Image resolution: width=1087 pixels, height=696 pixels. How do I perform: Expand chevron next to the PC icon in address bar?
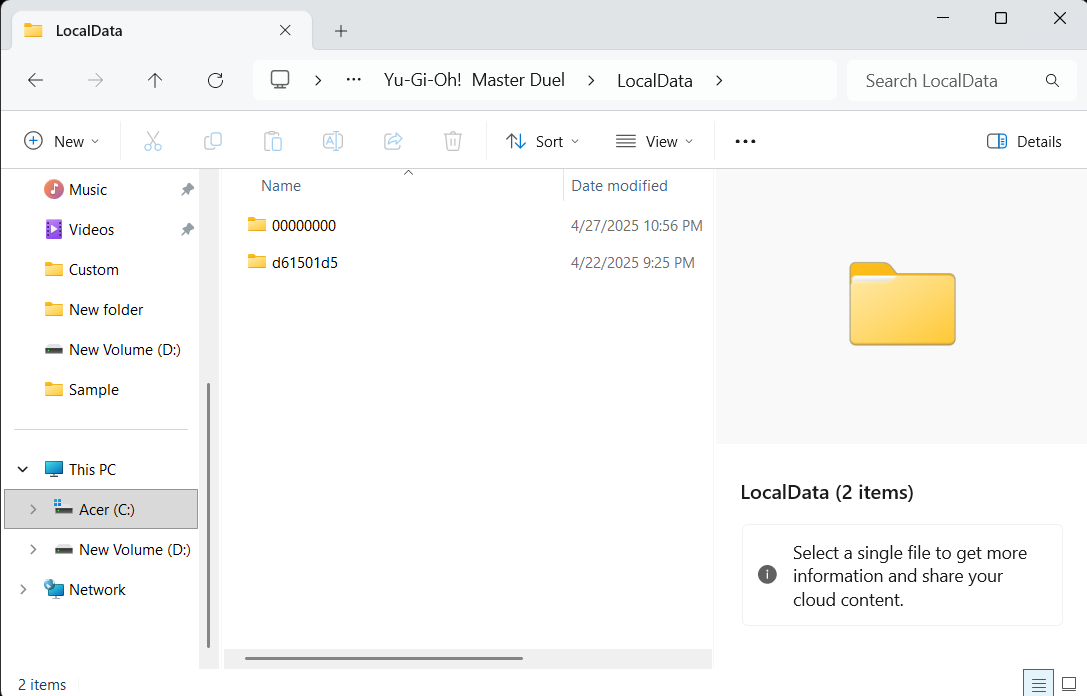coord(318,80)
